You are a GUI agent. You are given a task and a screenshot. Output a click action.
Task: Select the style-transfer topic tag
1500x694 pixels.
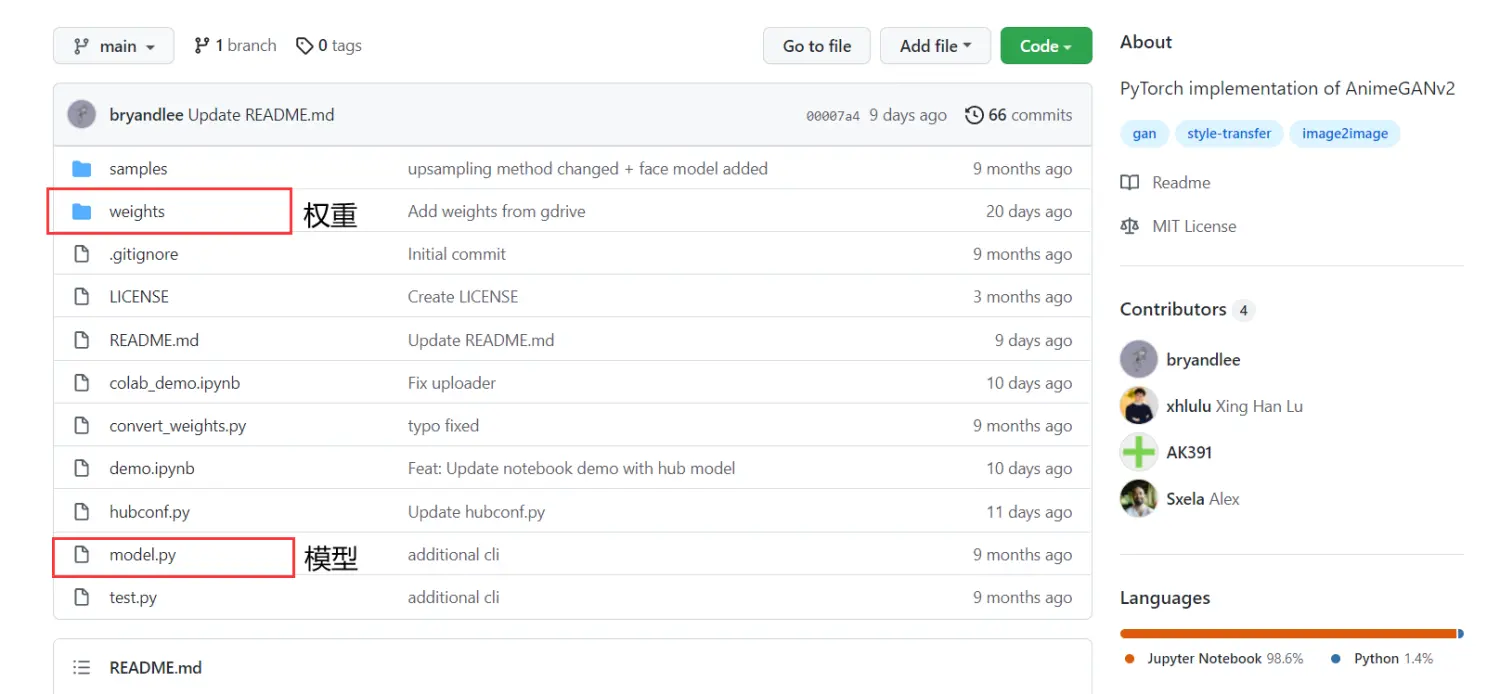1229,134
